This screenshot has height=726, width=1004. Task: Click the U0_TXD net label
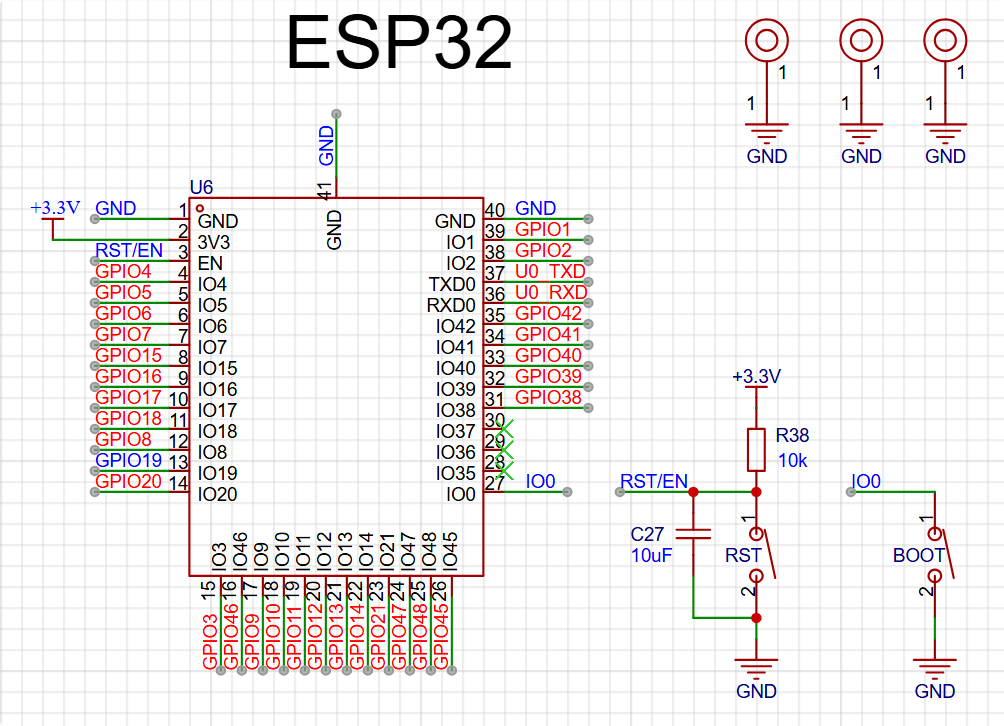click(x=550, y=271)
